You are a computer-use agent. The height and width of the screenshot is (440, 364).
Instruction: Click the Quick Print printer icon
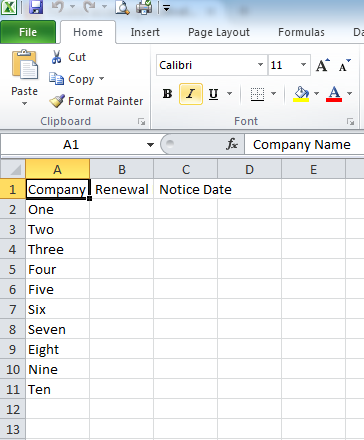coord(144,7)
